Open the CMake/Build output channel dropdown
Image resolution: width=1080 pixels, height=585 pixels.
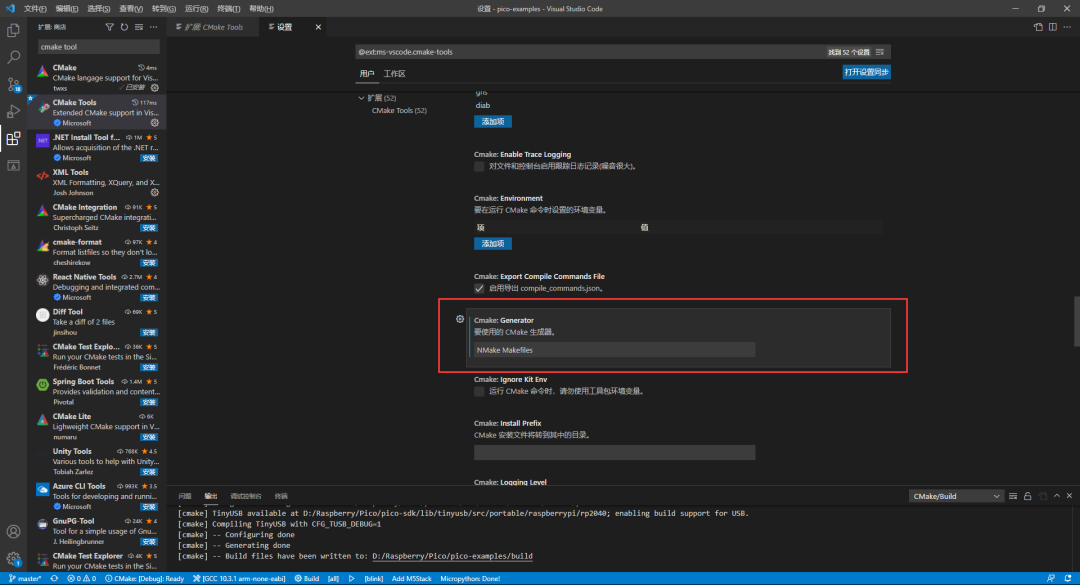click(955, 496)
